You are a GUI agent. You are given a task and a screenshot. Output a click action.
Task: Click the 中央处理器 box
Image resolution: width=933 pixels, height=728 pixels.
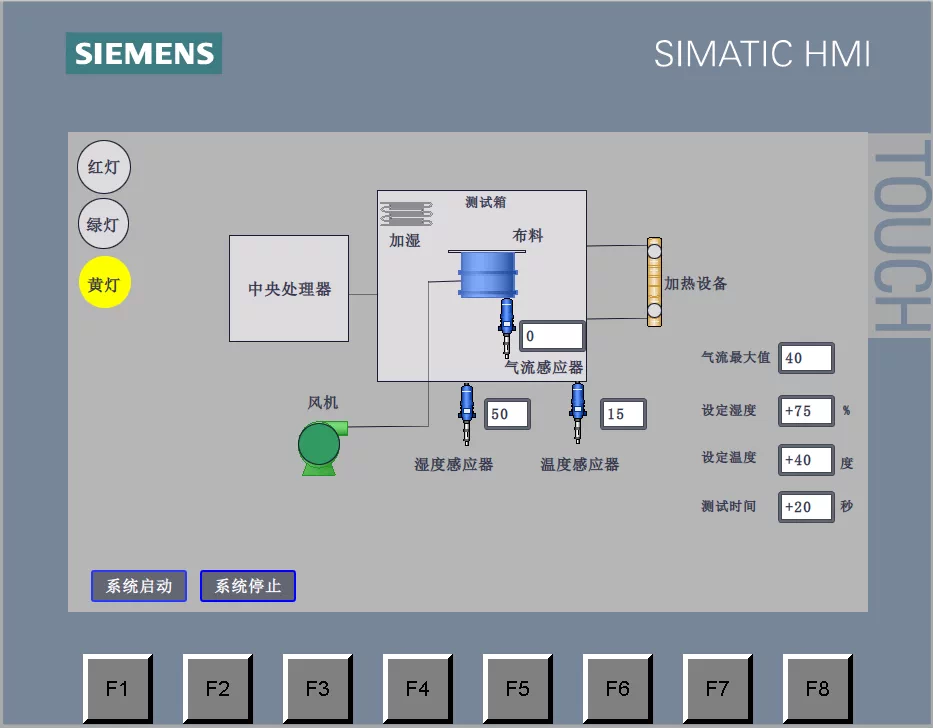click(289, 289)
